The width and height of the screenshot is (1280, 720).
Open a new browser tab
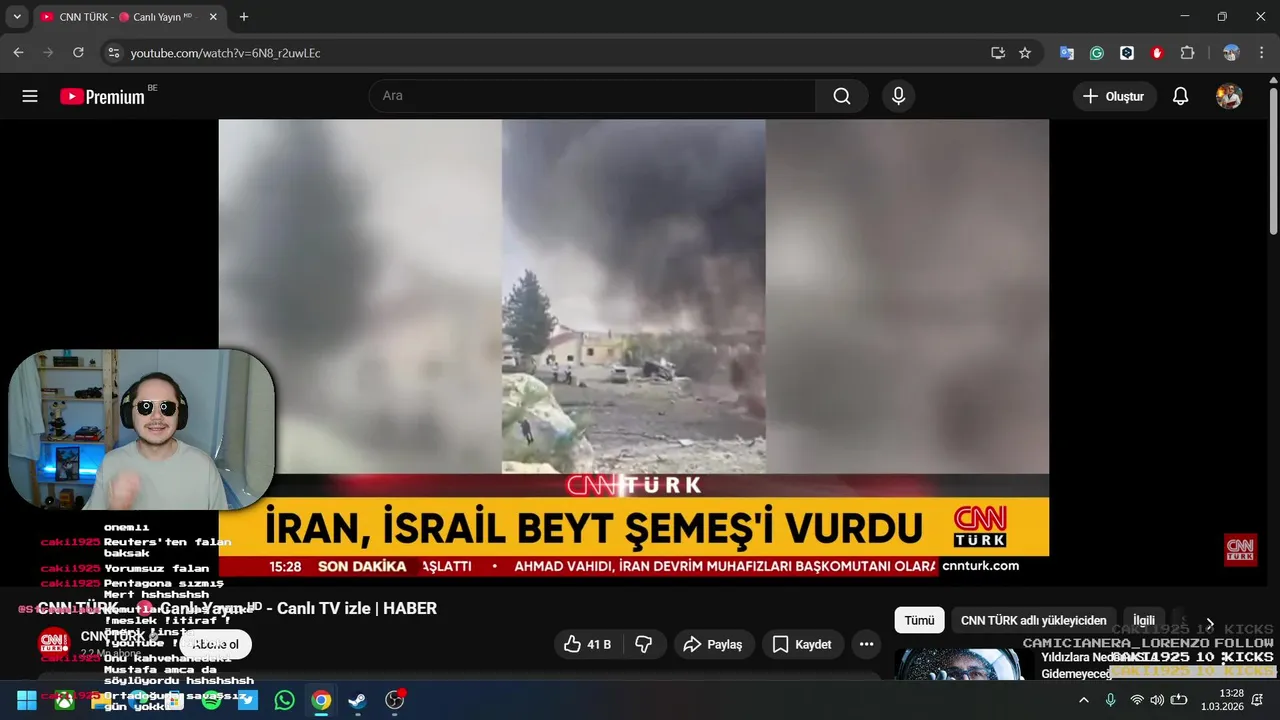click(x=244, y=17)
